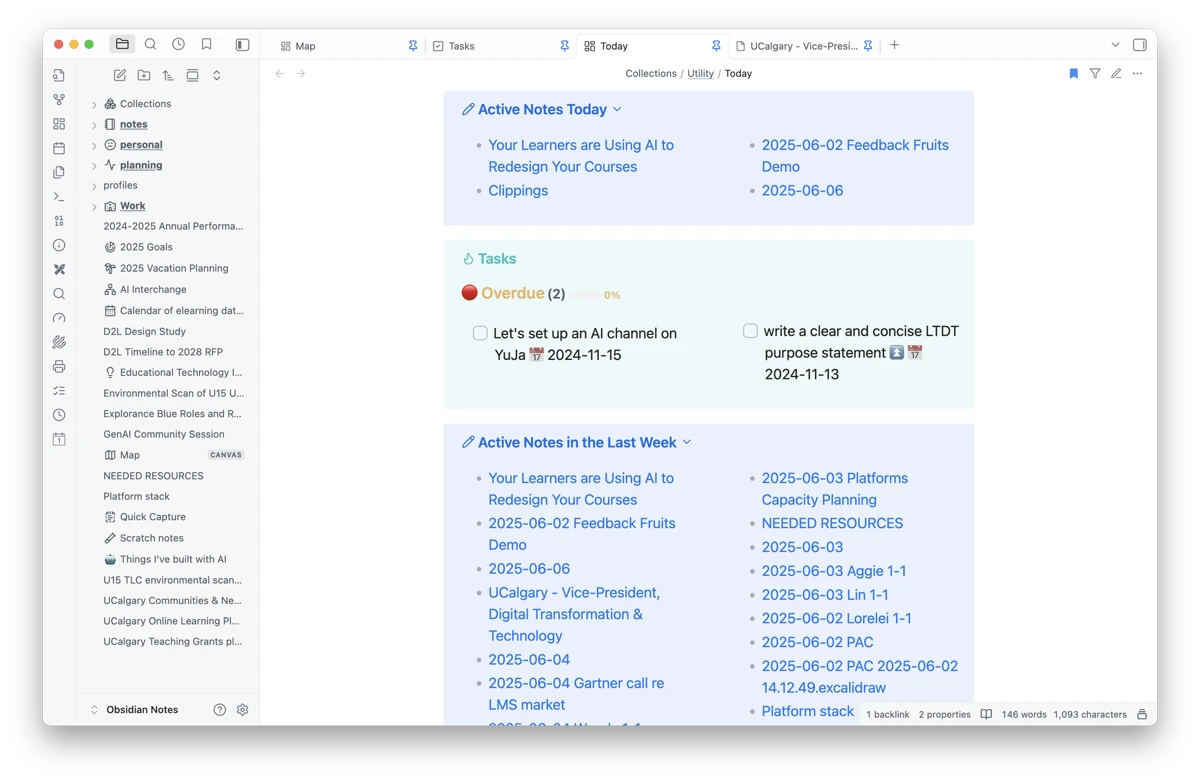Open the NEEDED RESOURCES note link
The width and height of the screenshot is (1200, 782).
[x=832, y=523]
